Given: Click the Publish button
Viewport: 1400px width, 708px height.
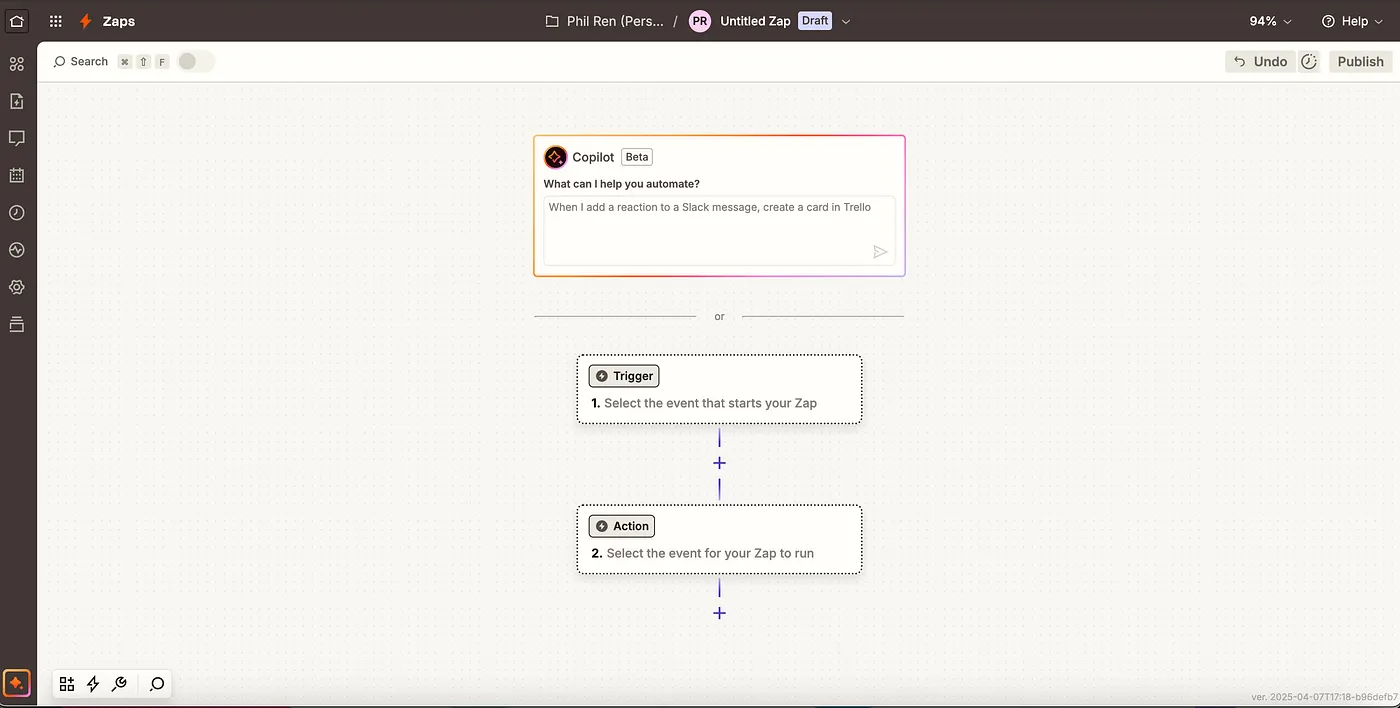Looking at the screenshot, I should pos(1360,62).
